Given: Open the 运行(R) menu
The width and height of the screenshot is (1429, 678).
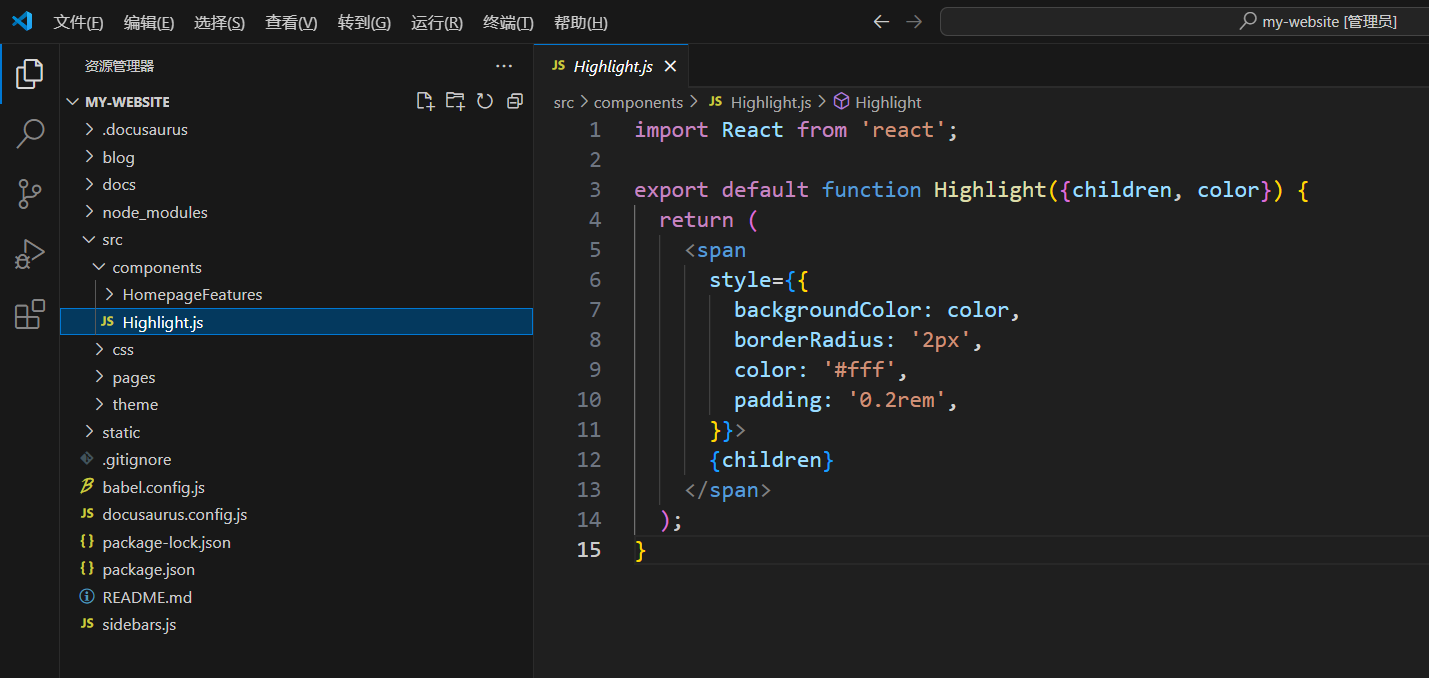Looking at the screenshot, I should [x=437, y=22].
